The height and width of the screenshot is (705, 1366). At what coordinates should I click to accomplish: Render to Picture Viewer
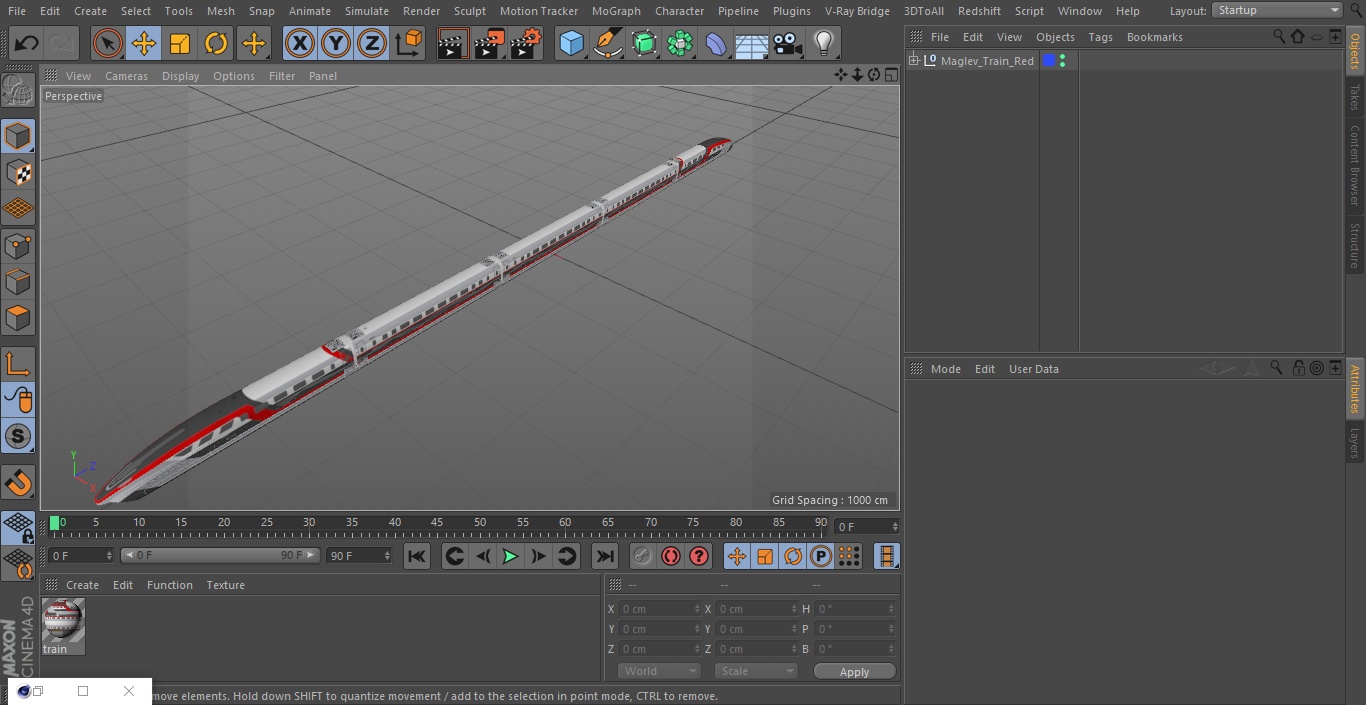489,43
